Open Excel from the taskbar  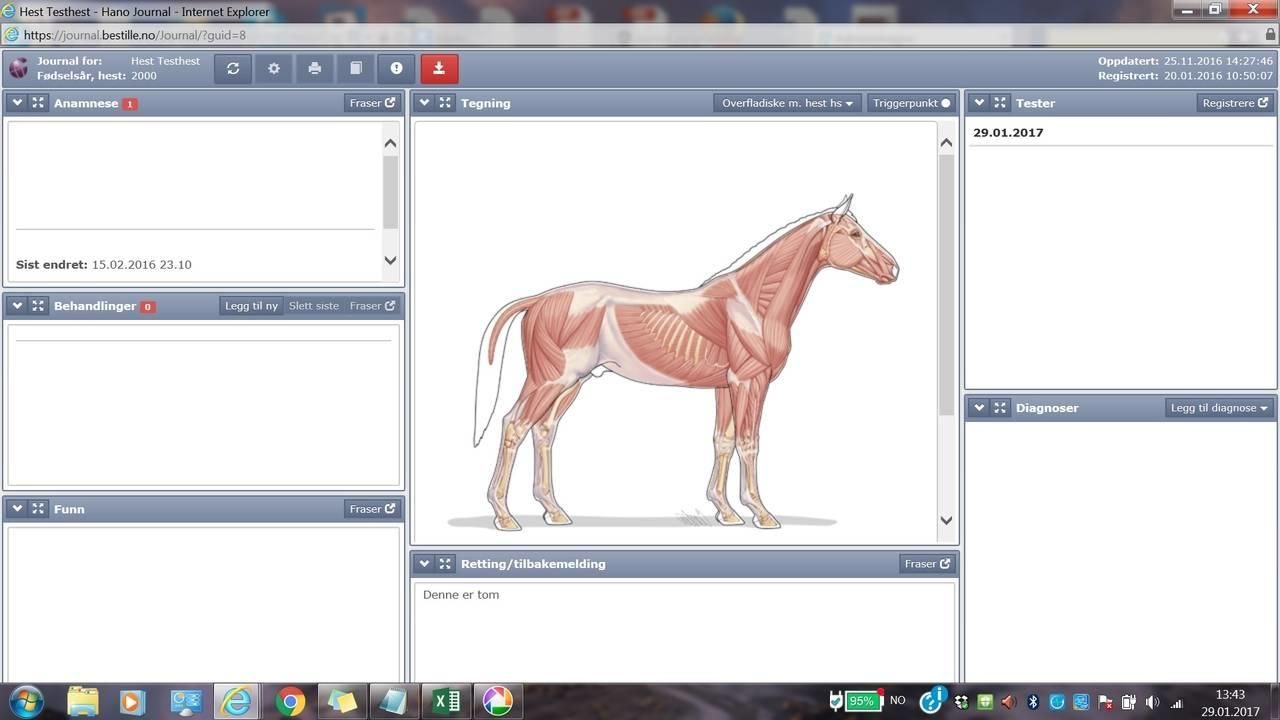pos(446,701)
